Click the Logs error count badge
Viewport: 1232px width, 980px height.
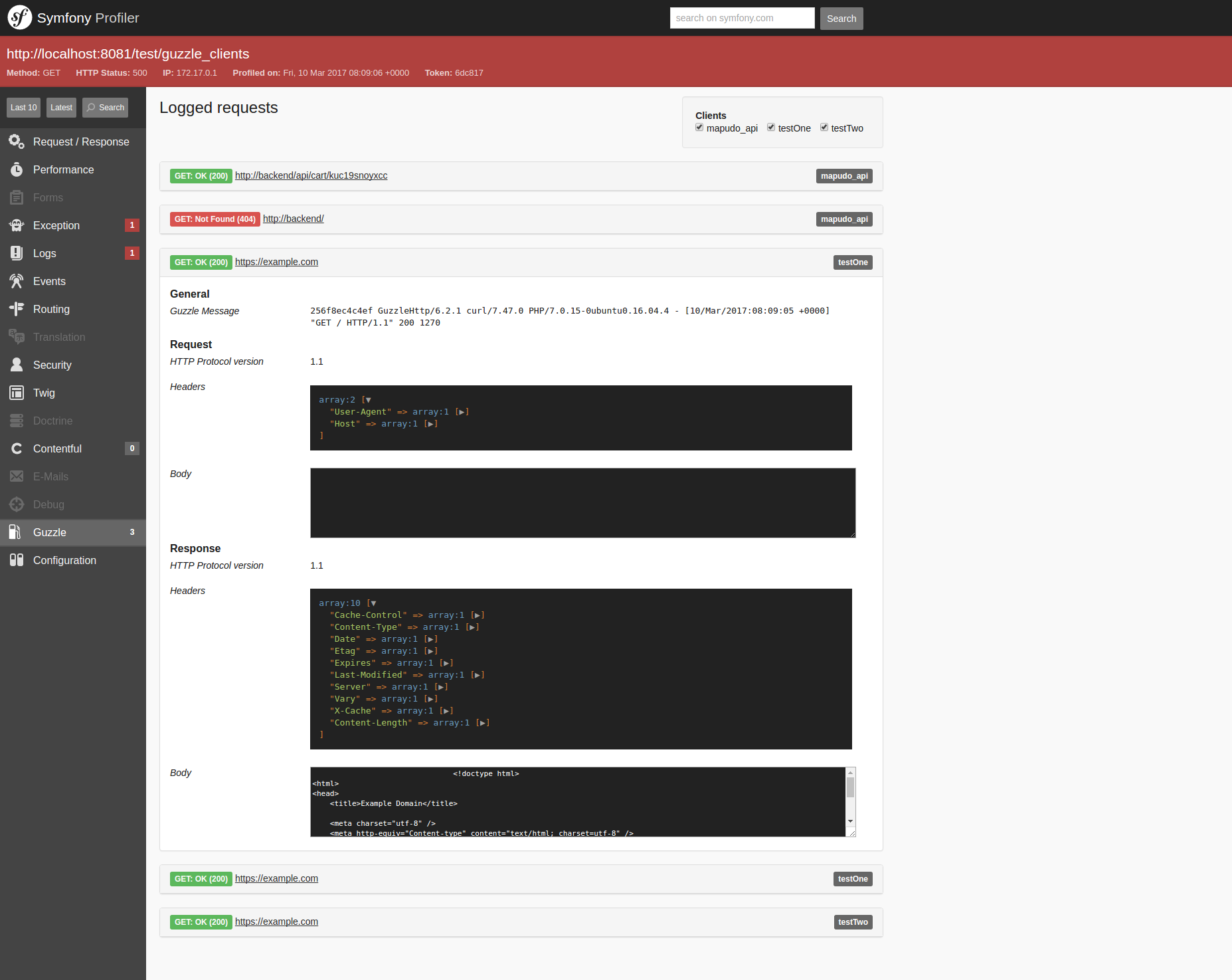pos(132,253)
